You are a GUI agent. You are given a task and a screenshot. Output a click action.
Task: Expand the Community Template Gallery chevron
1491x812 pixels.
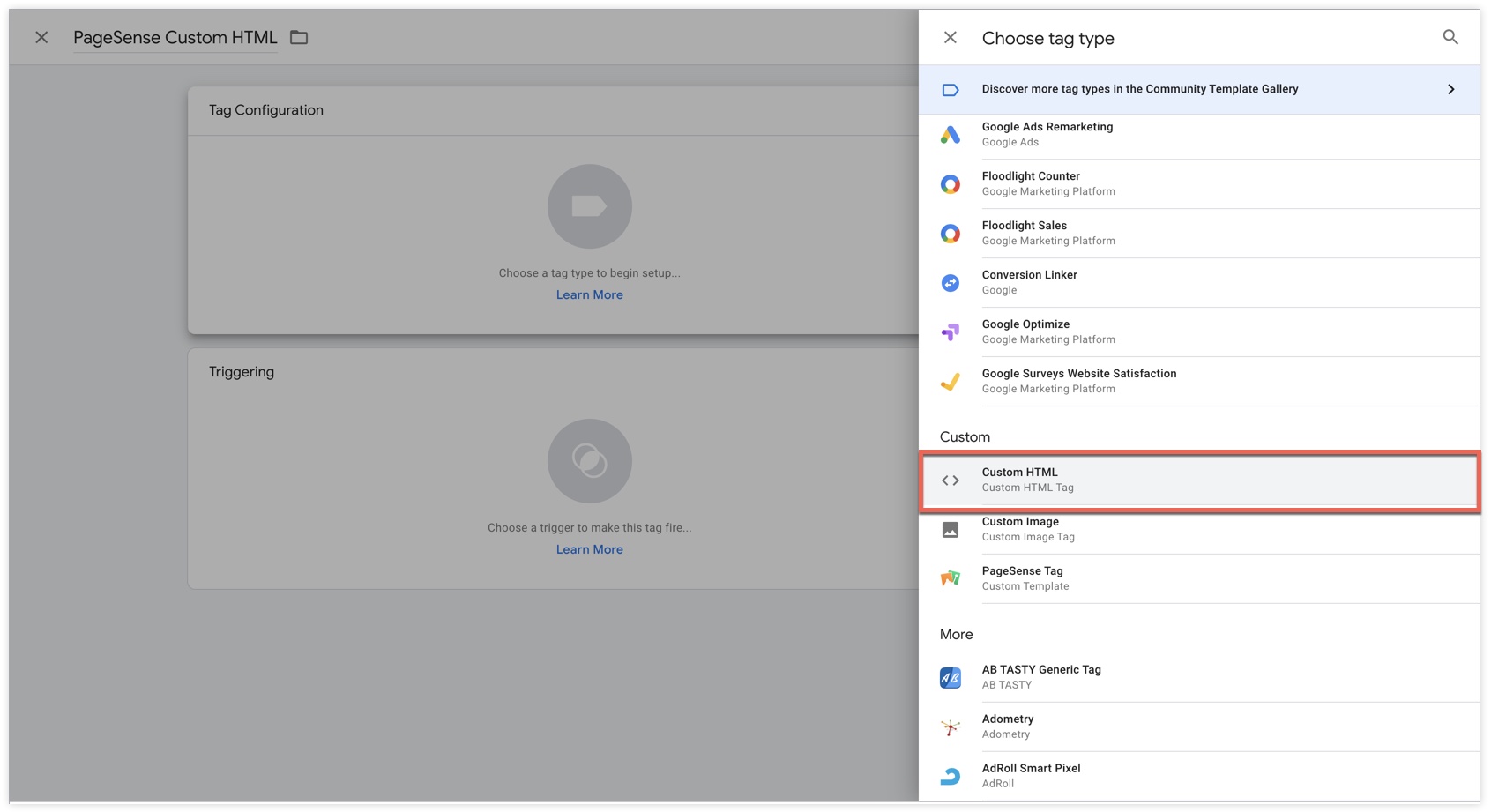click(1450, 89)
